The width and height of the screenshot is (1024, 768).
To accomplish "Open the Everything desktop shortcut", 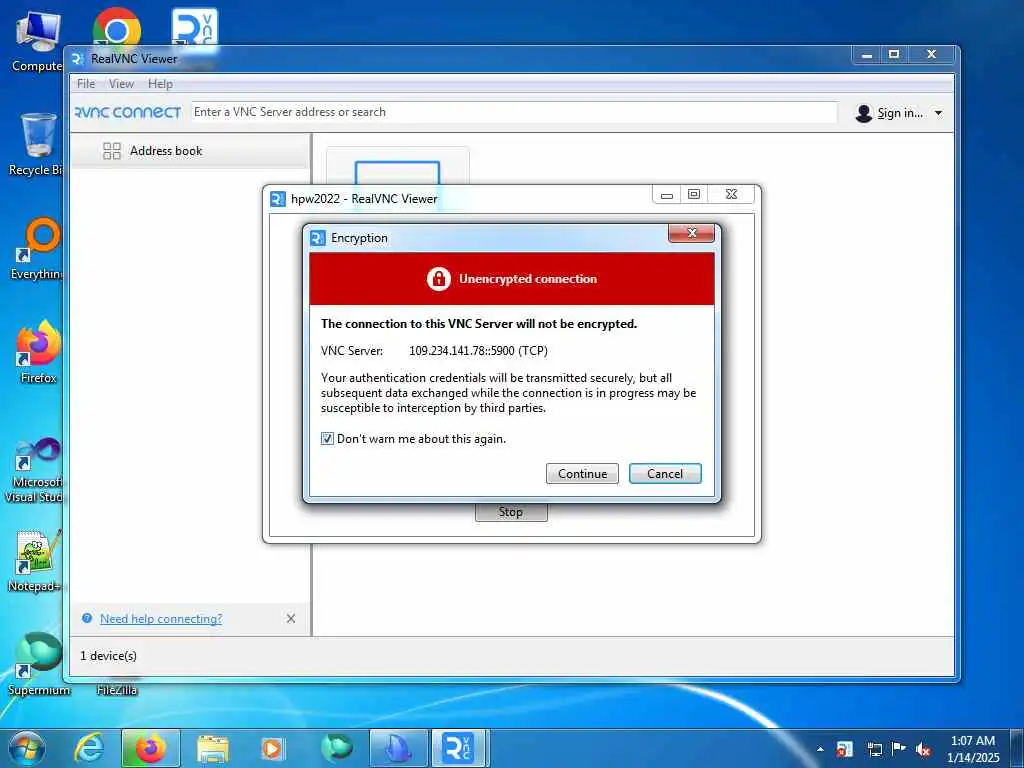I will click(x=38, y=249).
